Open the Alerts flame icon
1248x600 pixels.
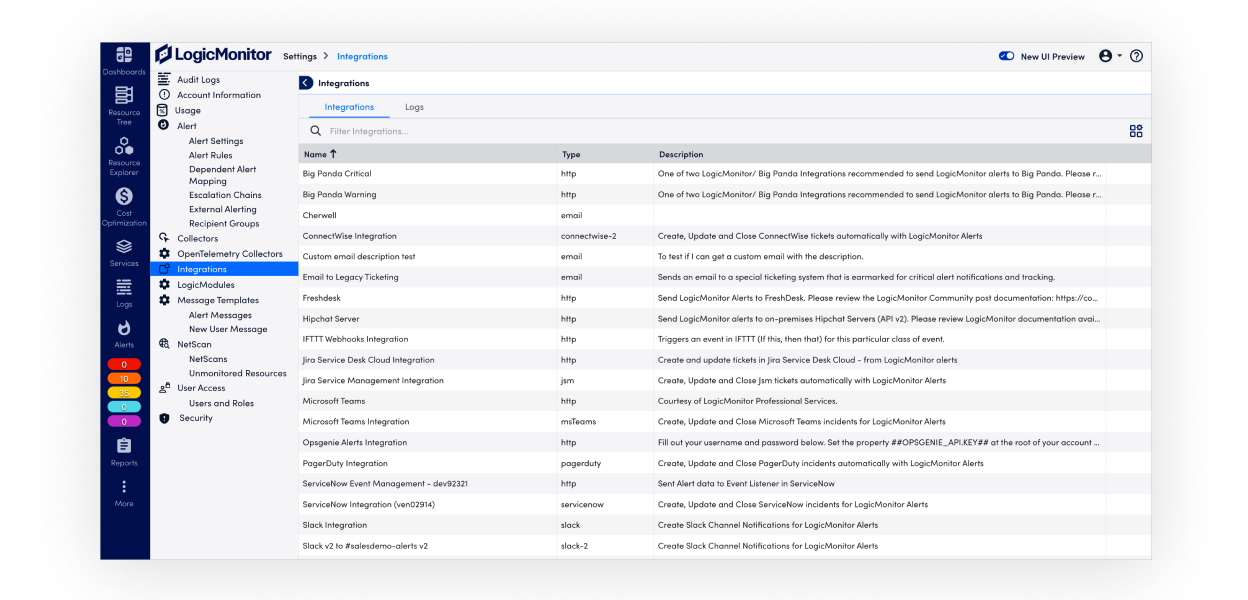coord(124,329)
